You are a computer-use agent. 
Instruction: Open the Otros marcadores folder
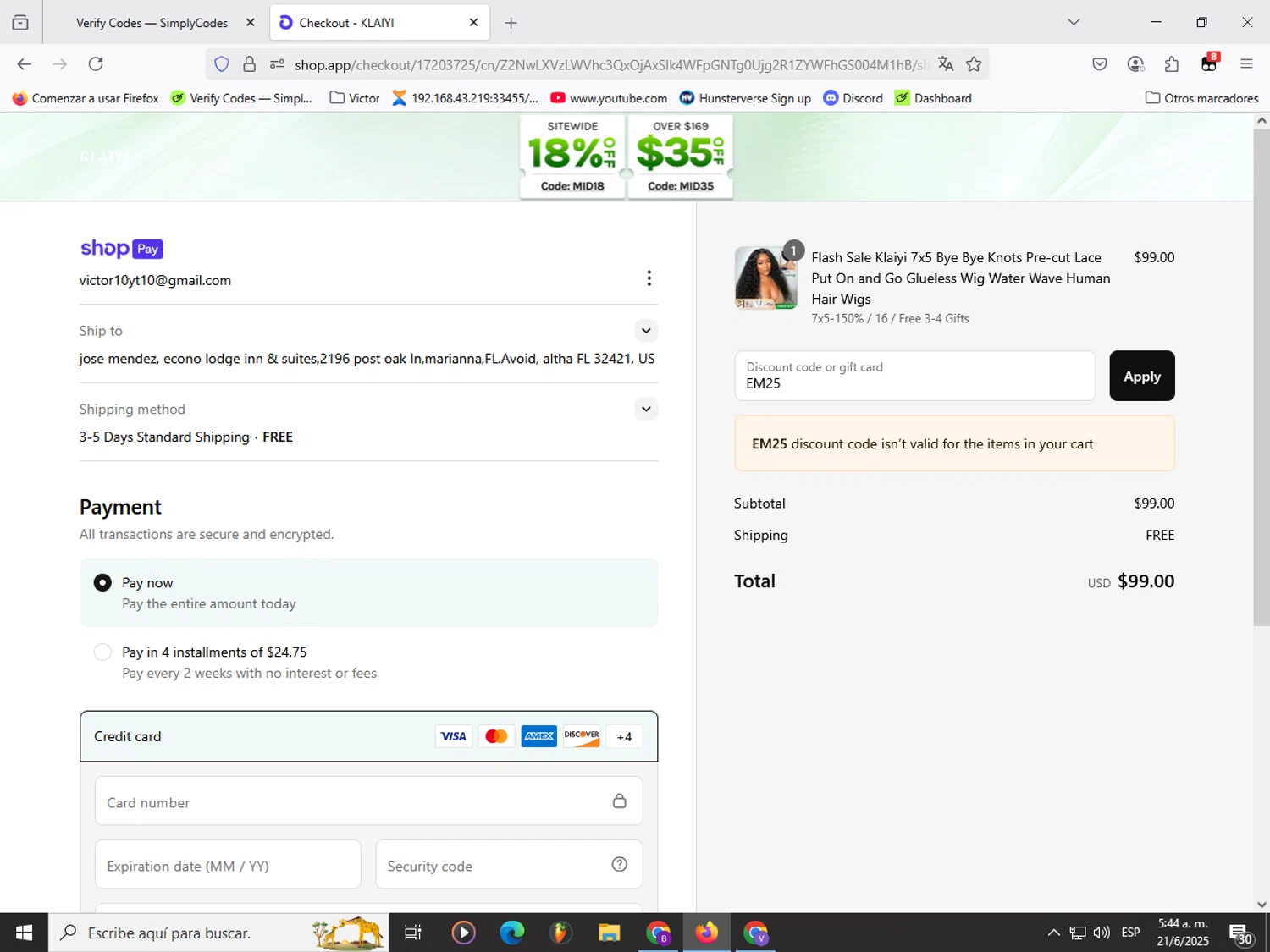[1201, 98]
